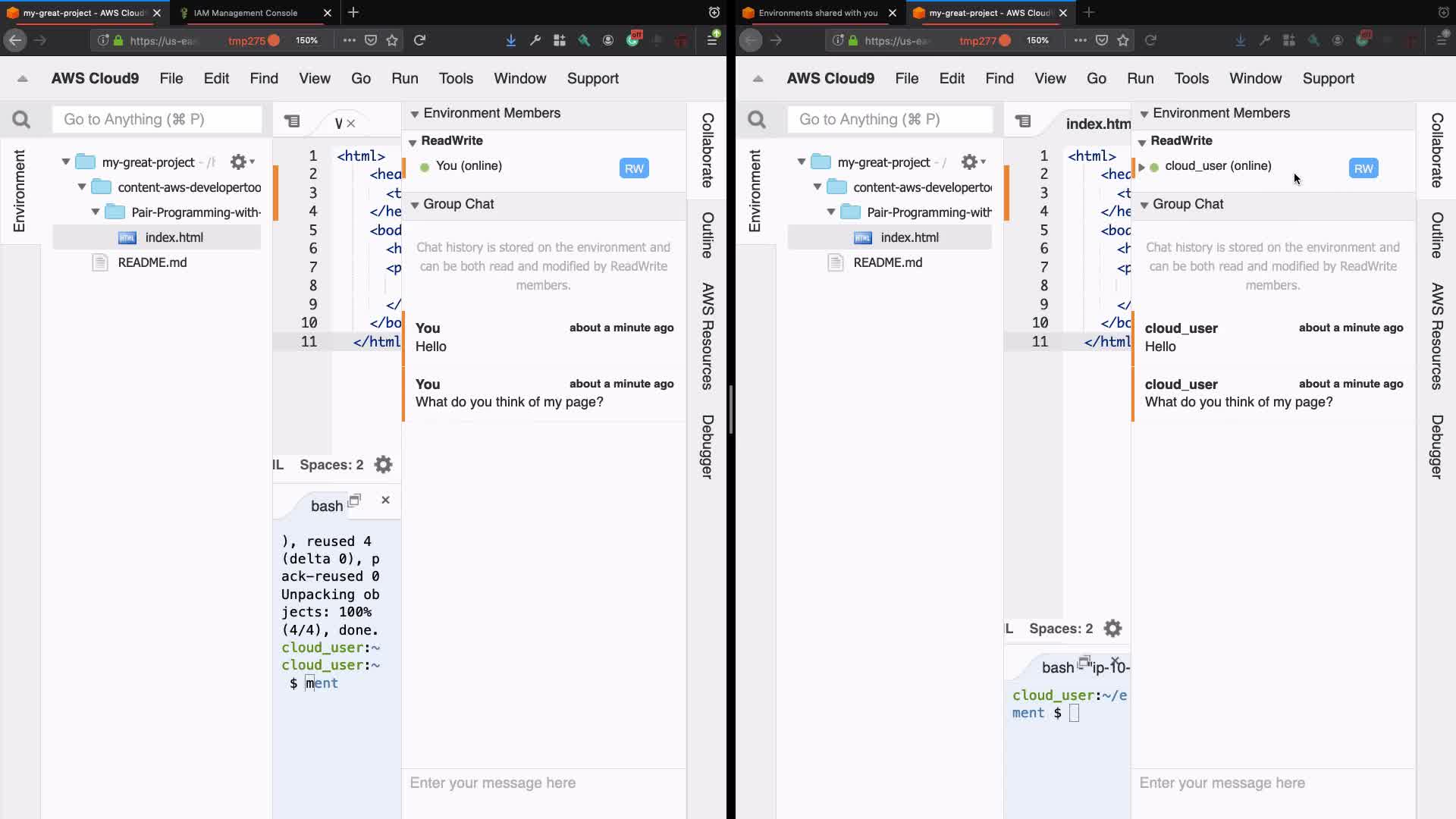Click right window search magnifier icon
The image size is (1456, 819).
pyautogui.click(x=757, y=120)
